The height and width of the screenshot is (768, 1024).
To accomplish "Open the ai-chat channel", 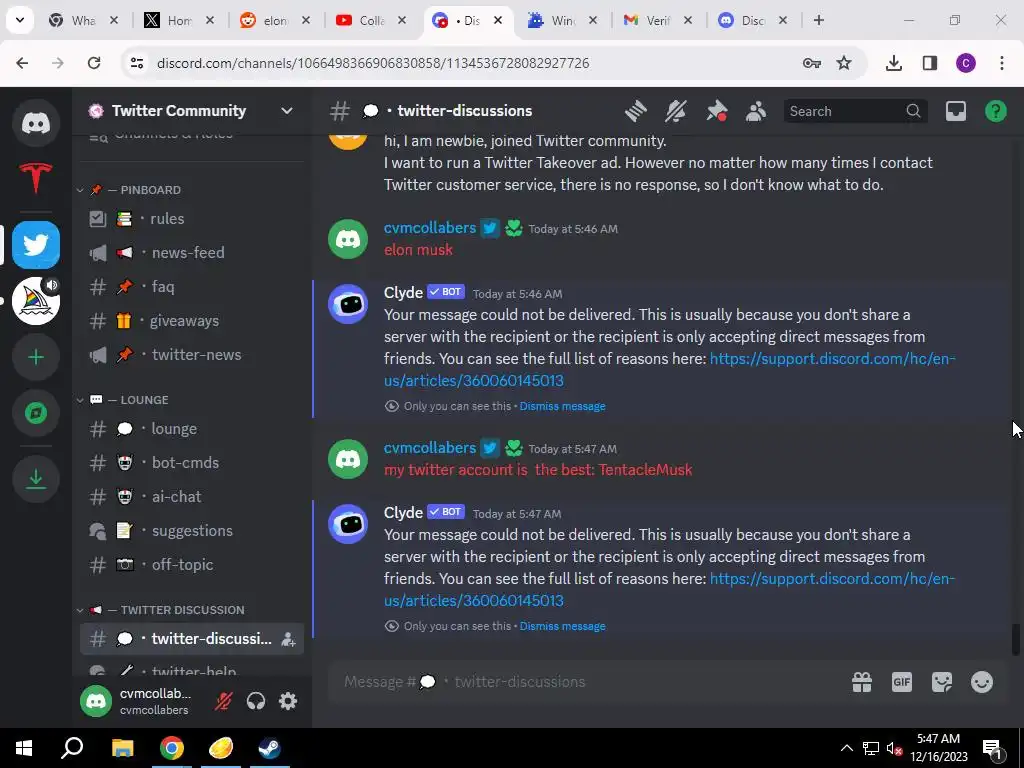I will [x=191, y=497].
